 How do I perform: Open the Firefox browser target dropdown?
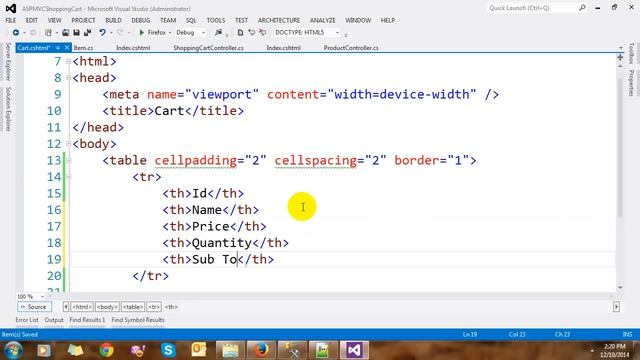[x=170, y=33]
